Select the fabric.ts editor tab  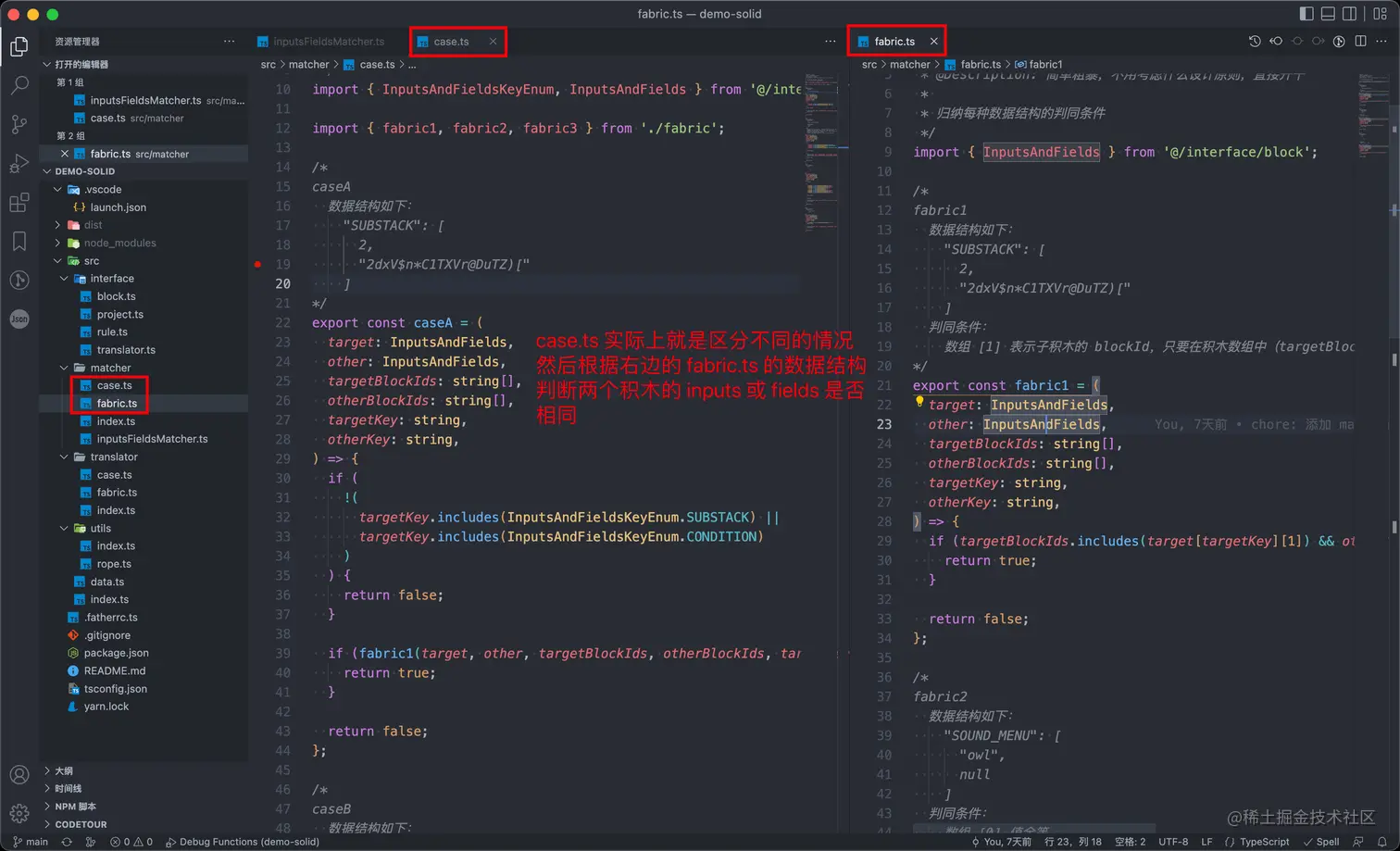[x=894, y=42]
